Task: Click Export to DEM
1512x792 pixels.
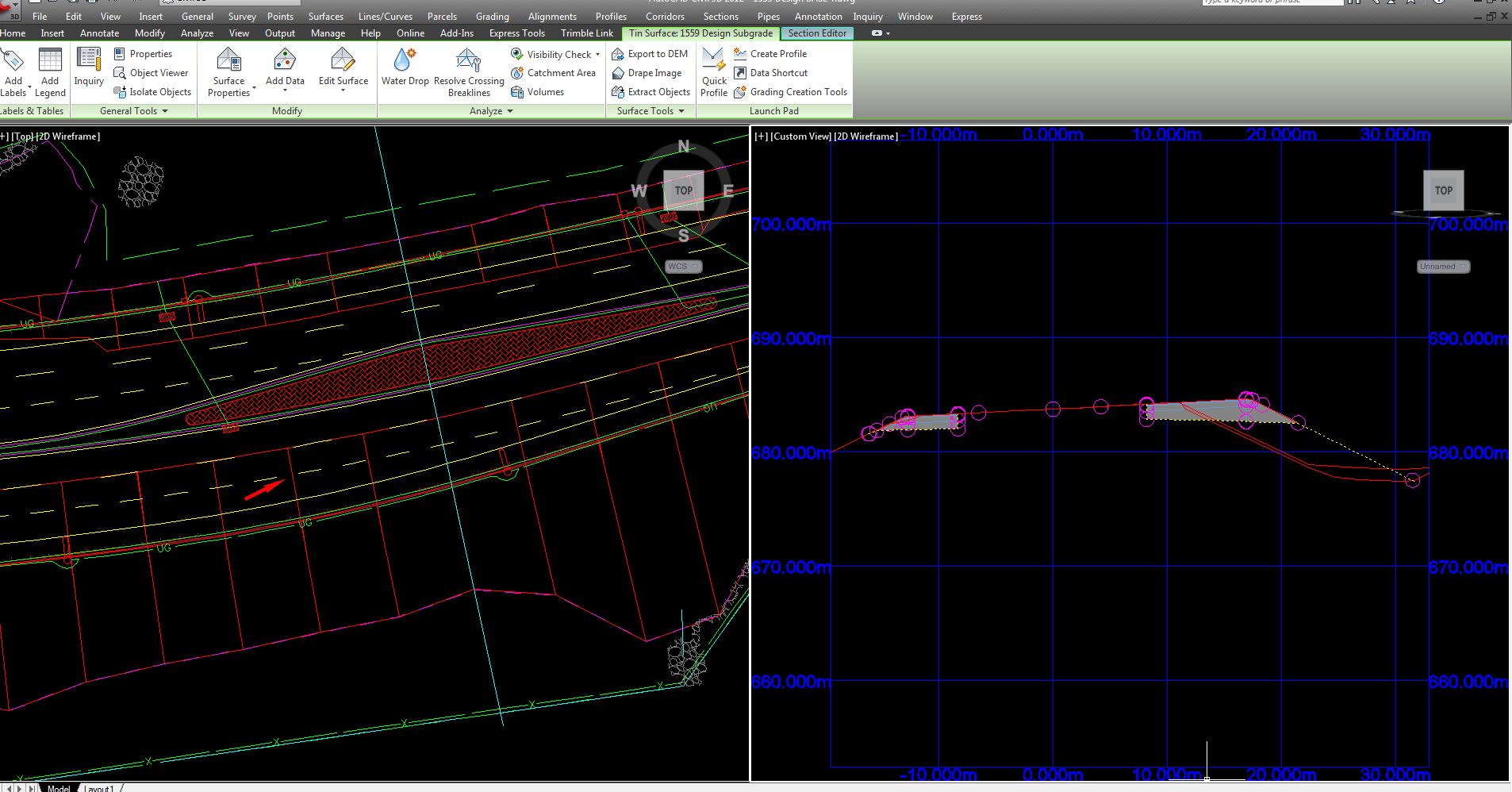Action: [x=650, y=54]
